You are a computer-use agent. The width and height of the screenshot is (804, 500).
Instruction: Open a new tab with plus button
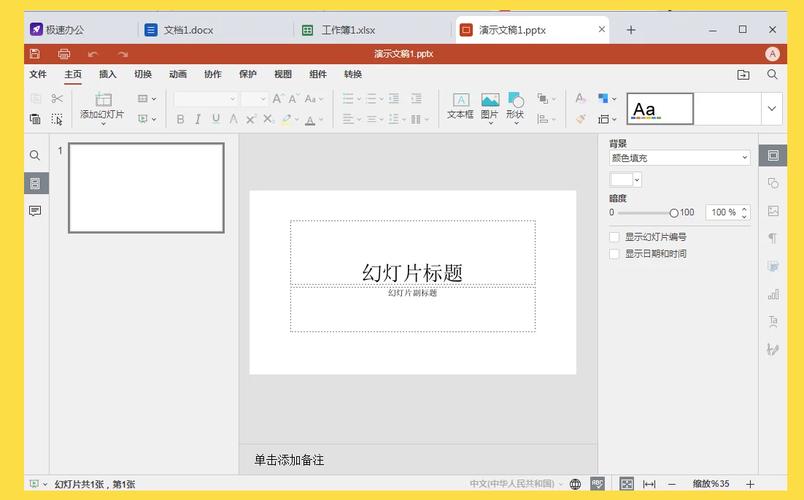tap(631, 30)
